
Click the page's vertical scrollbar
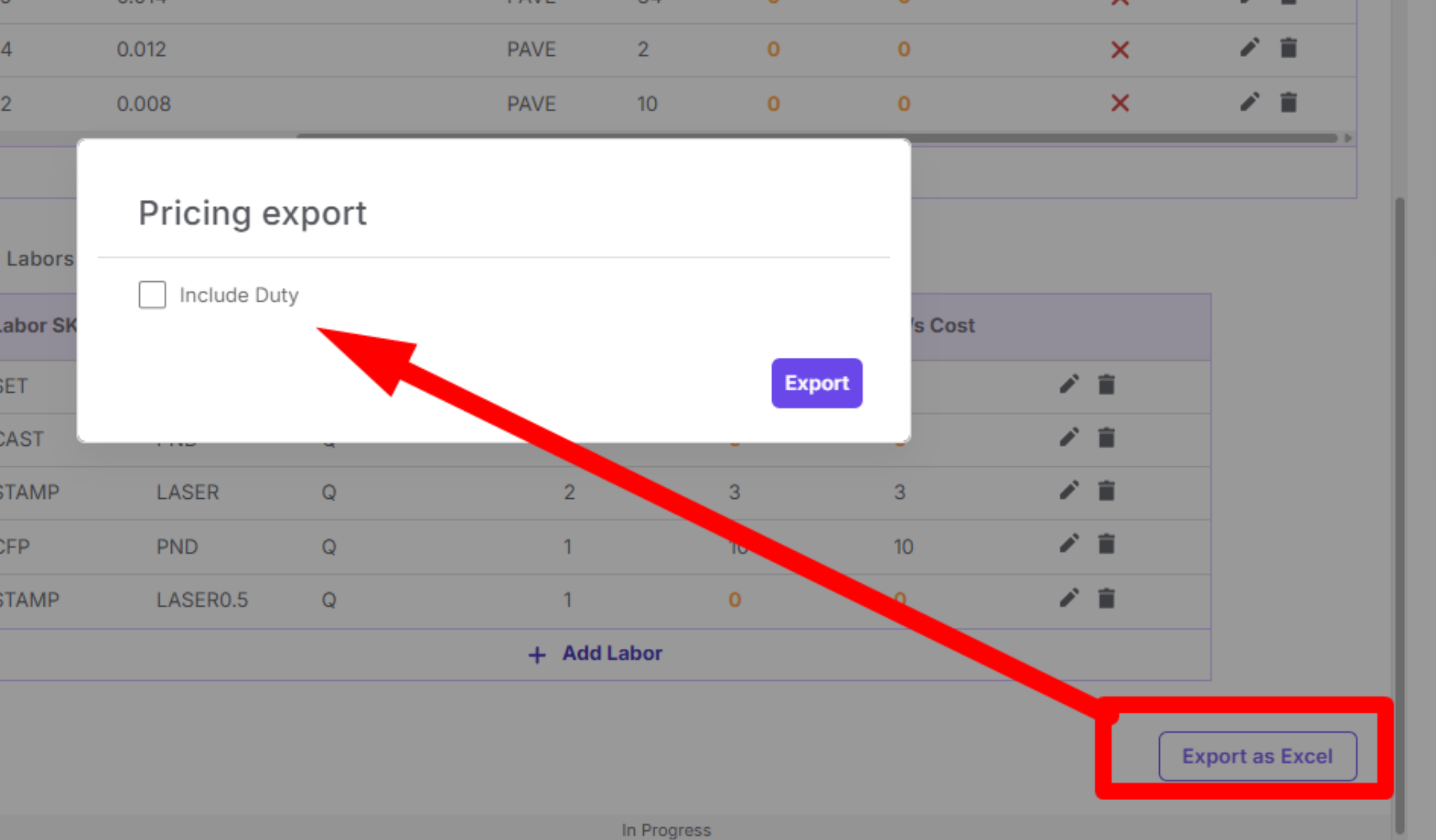[1399, 514]
